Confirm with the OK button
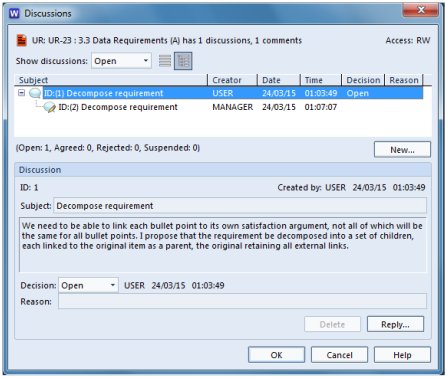 pyautogui.click(x=276, y=355)
